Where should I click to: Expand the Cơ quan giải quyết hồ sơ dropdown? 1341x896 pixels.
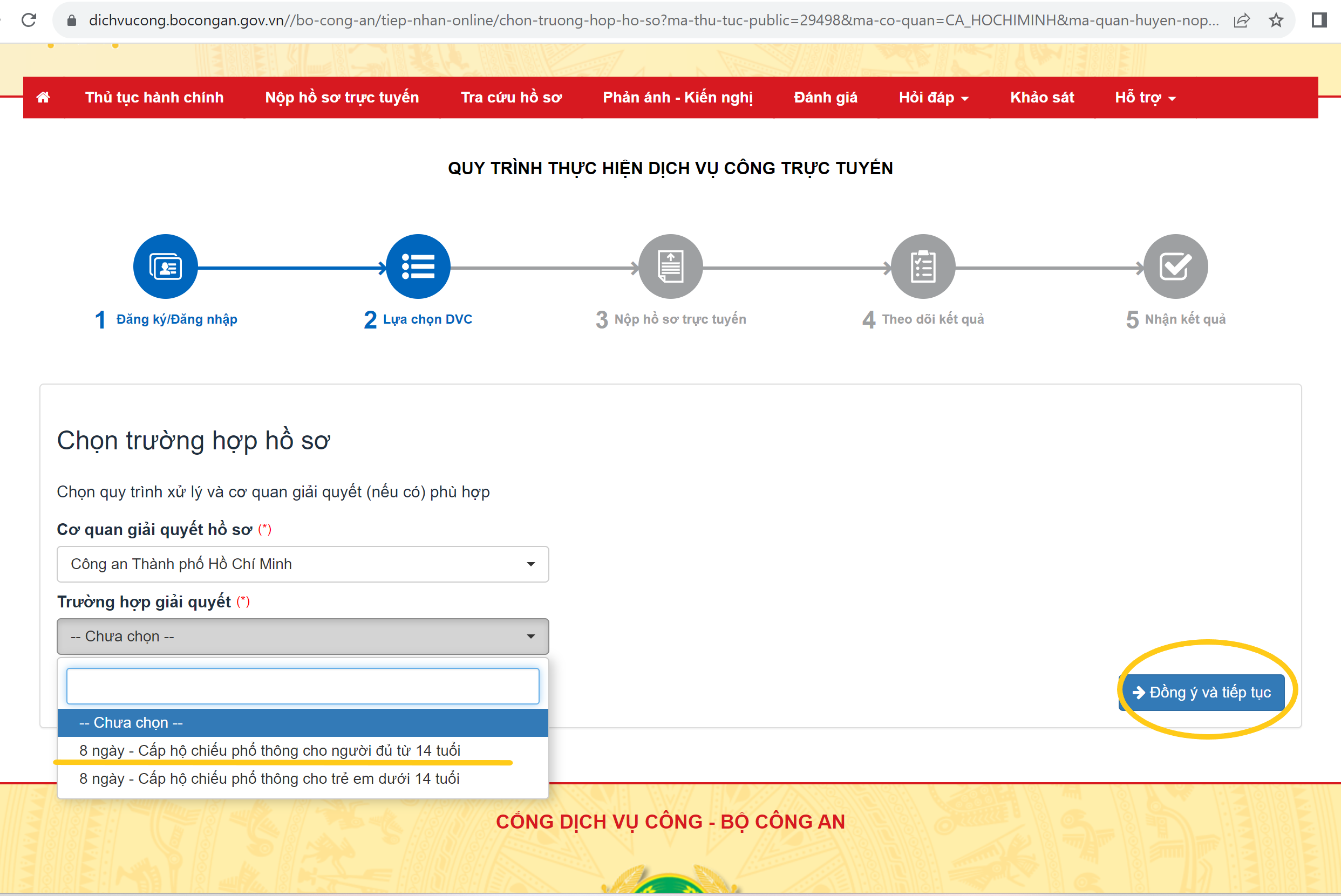tap(302, 564)
